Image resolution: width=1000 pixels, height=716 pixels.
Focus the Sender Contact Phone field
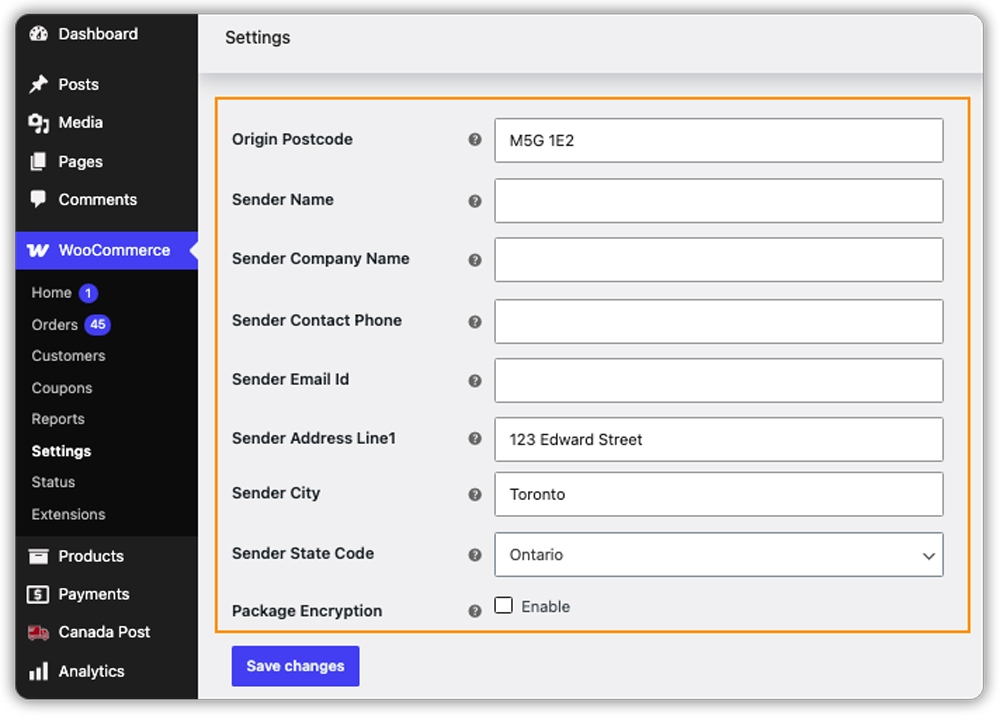pos(719,321)
